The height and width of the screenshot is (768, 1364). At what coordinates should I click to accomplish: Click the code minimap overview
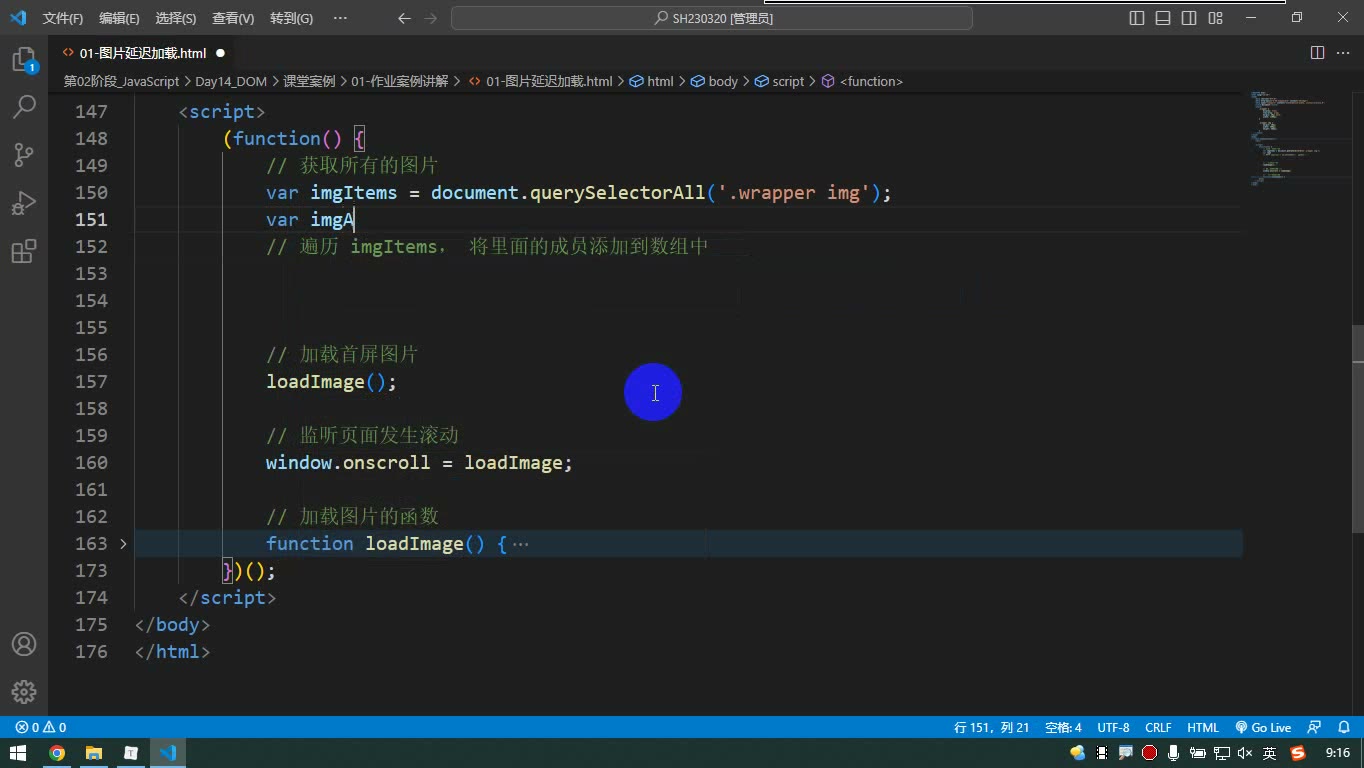click(x=1295, y=140)
